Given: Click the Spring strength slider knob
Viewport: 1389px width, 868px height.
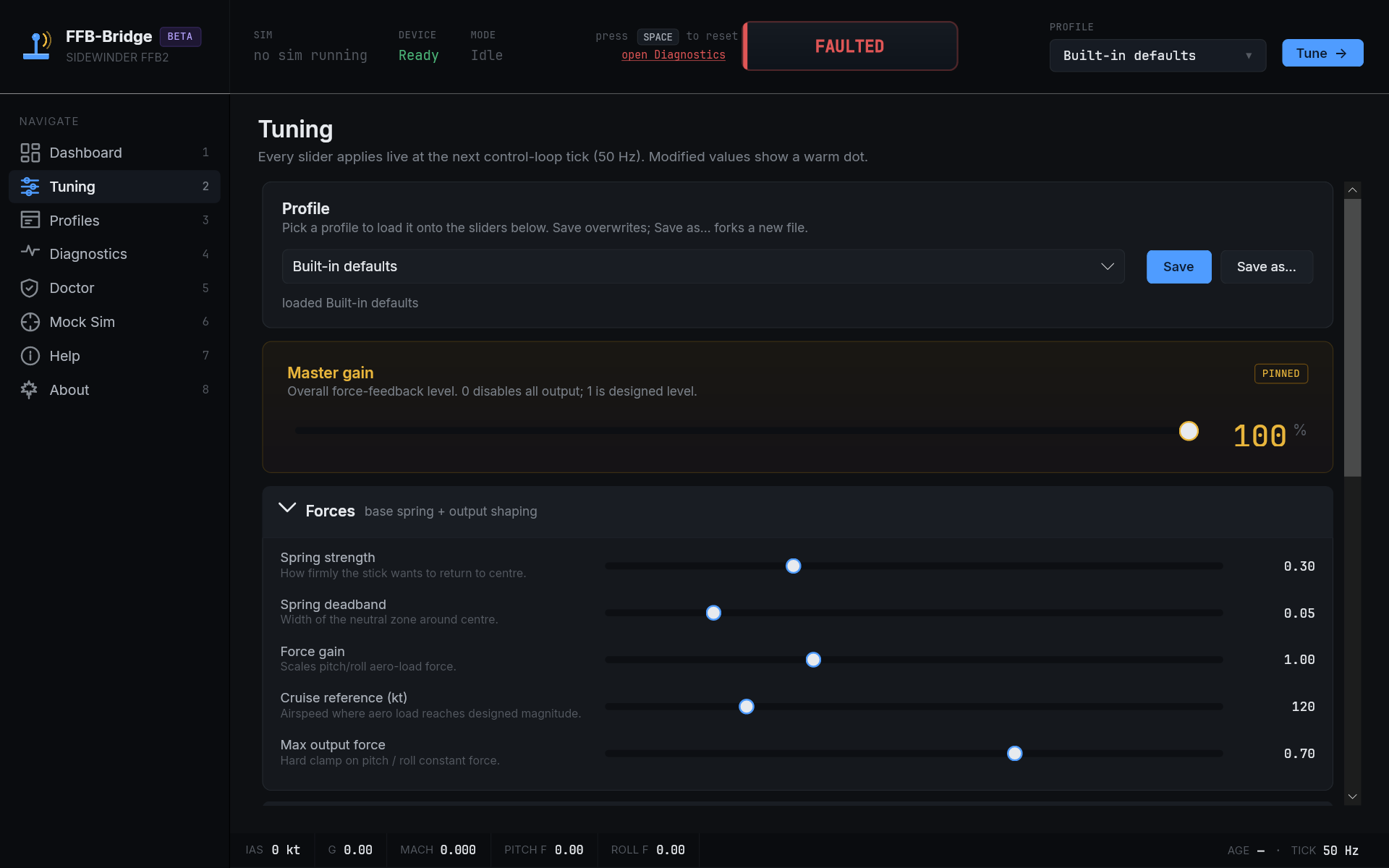Looking at the screenshot, I should (x=793, y=566).
